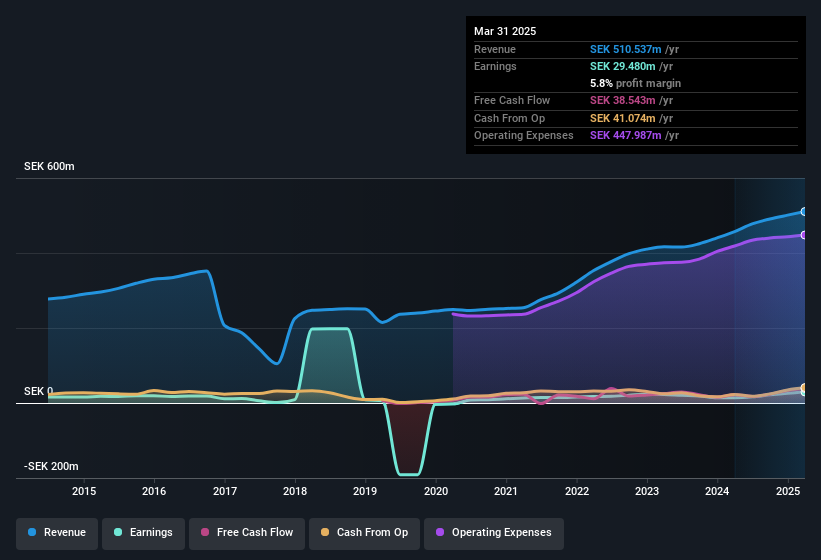Click the 2022 x-axis label
821x560 pixels.
point(576,491)
